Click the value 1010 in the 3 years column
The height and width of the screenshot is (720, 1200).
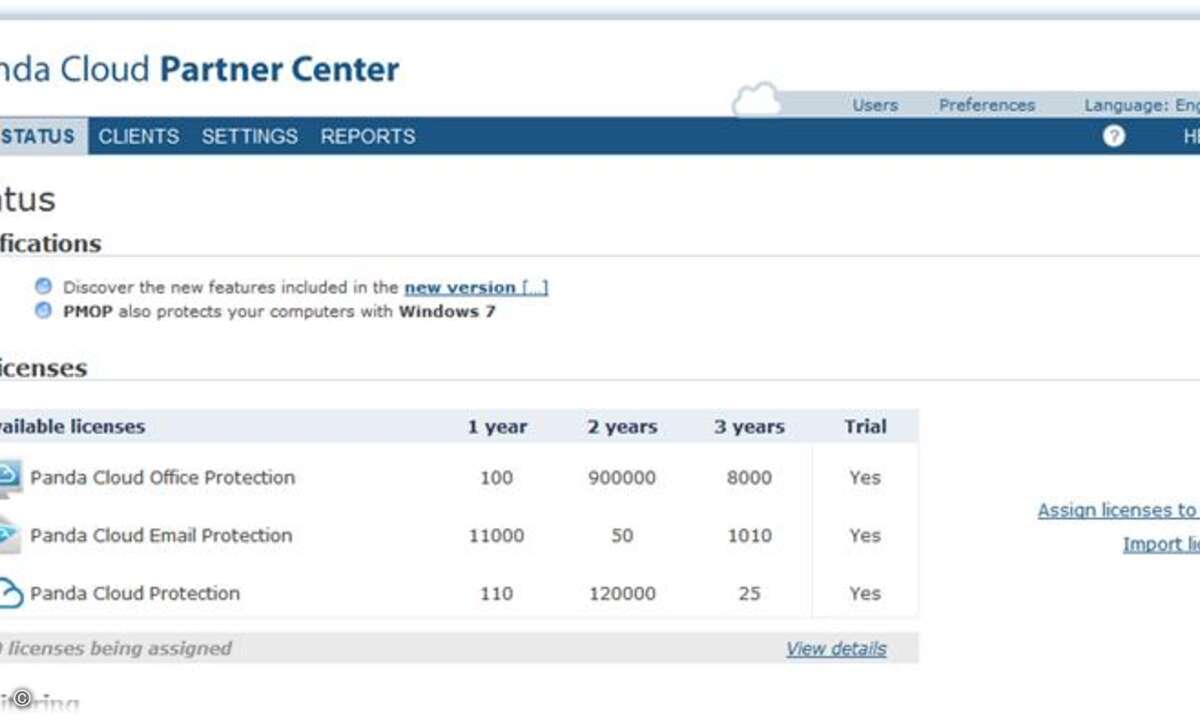pyautogui.click(x=749, y=536)
